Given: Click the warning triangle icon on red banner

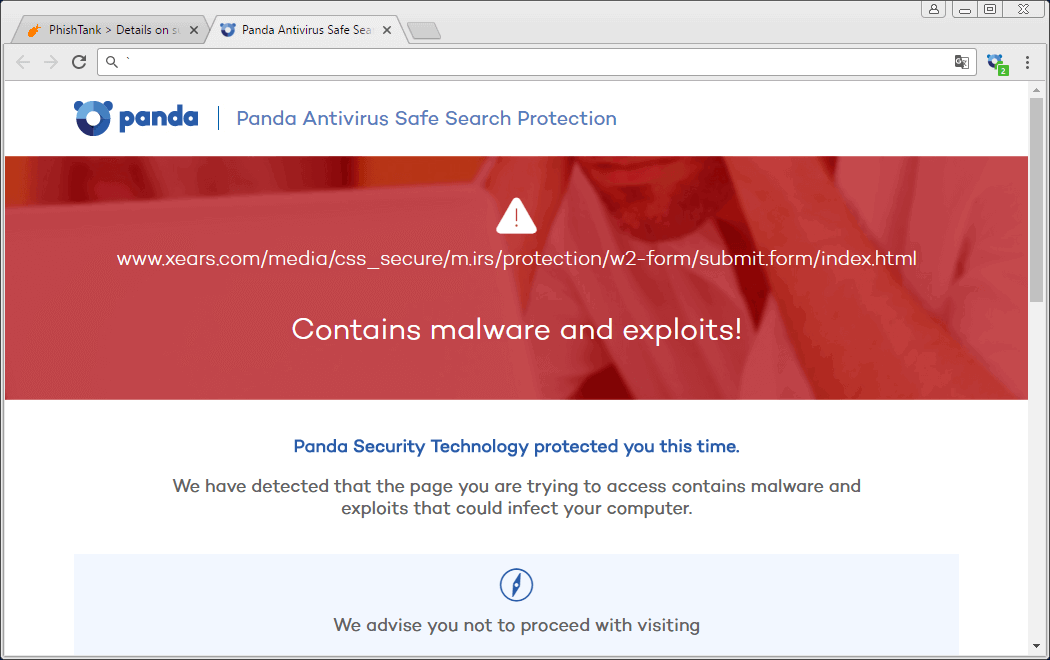Looking at the screenshot, I should pos(516,215).
